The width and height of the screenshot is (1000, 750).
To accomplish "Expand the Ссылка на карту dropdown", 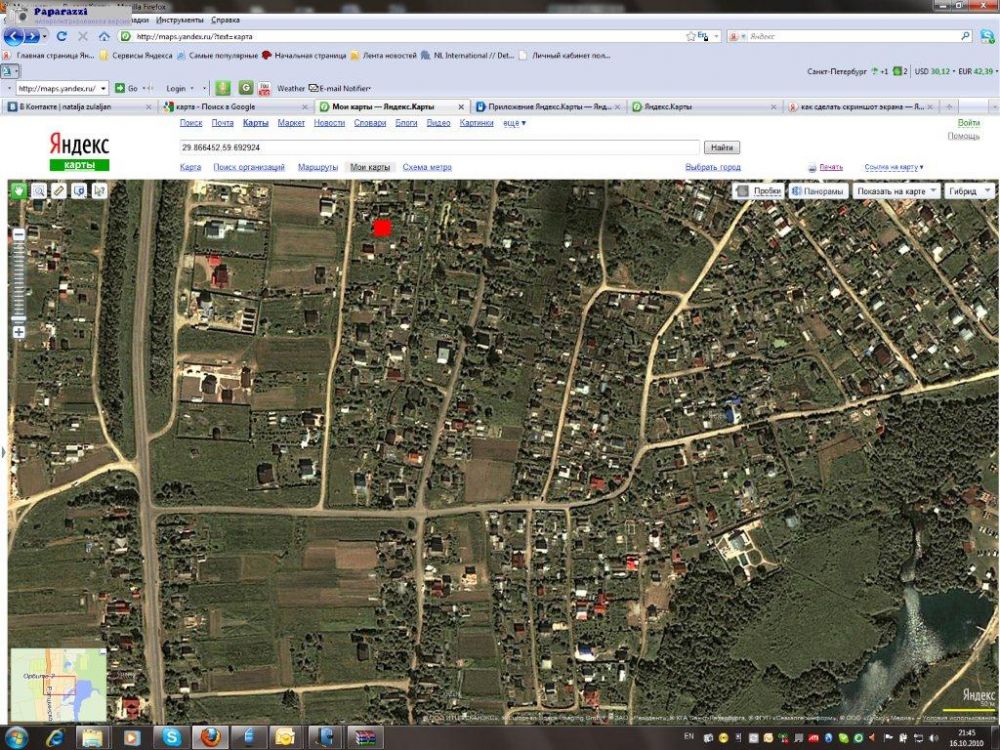I will 894,167.
